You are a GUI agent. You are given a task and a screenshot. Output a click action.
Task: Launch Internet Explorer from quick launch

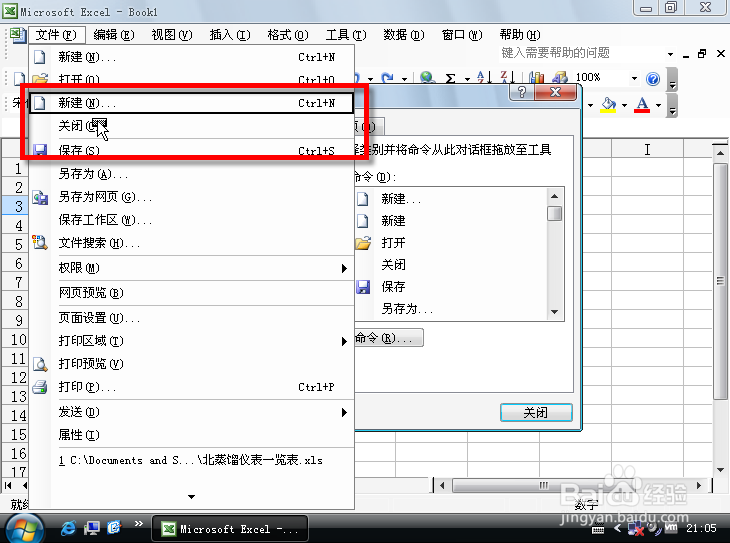[69, 528]
